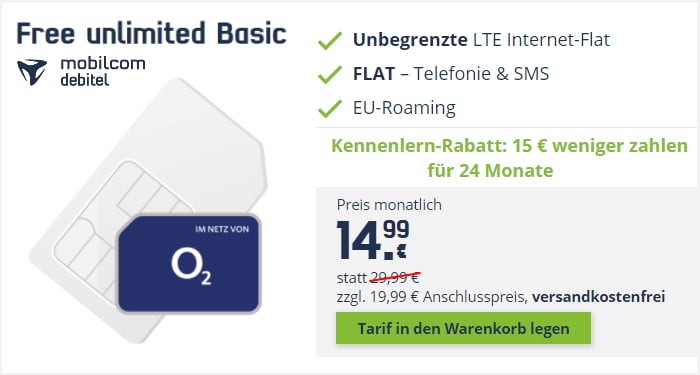Click the Free unlimited Basic heading
Viewport: 700px width, 375px height.
click(x=151, y=33)
